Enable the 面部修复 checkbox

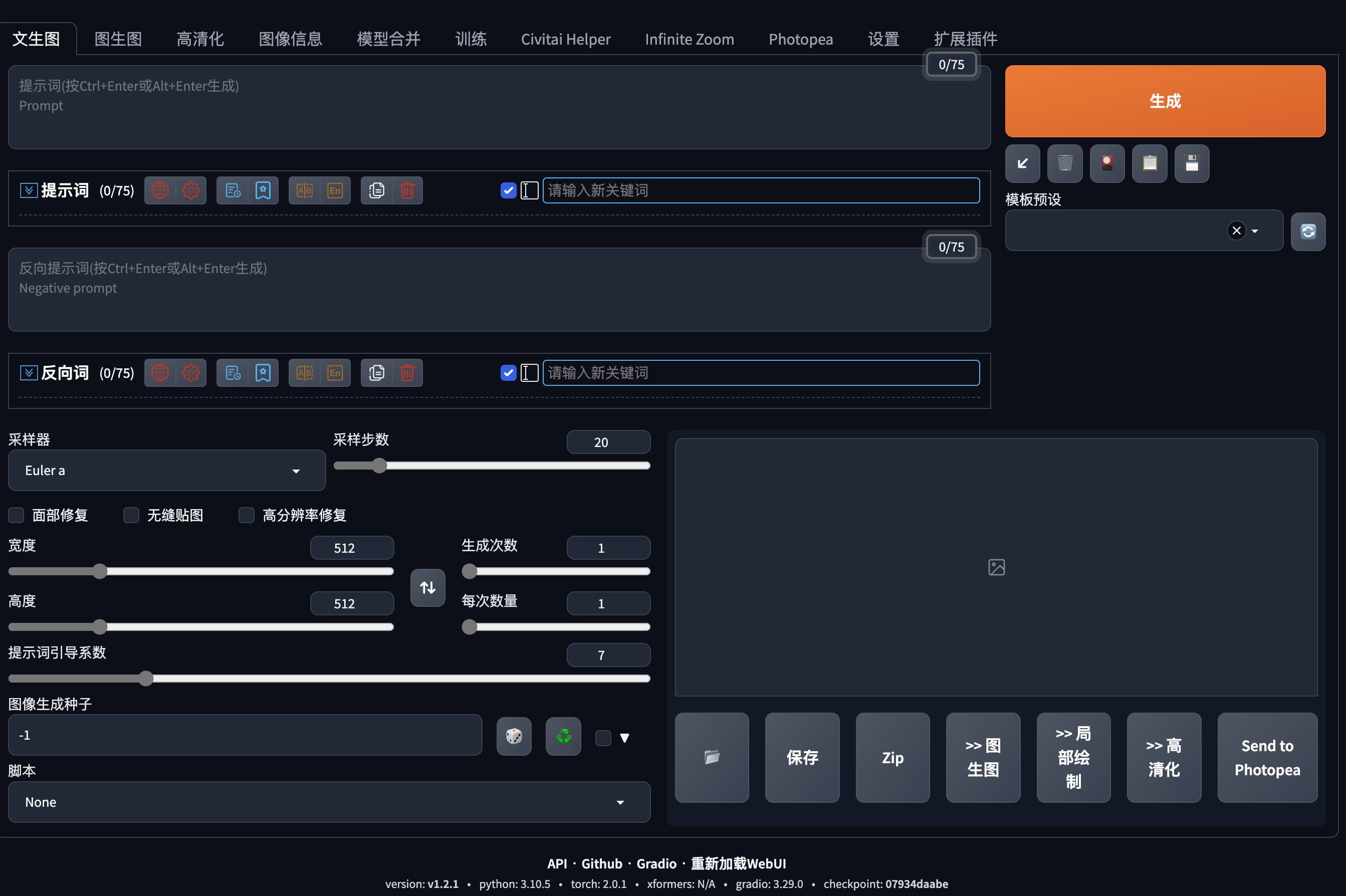pyautogui.click(x=17, y=515)
